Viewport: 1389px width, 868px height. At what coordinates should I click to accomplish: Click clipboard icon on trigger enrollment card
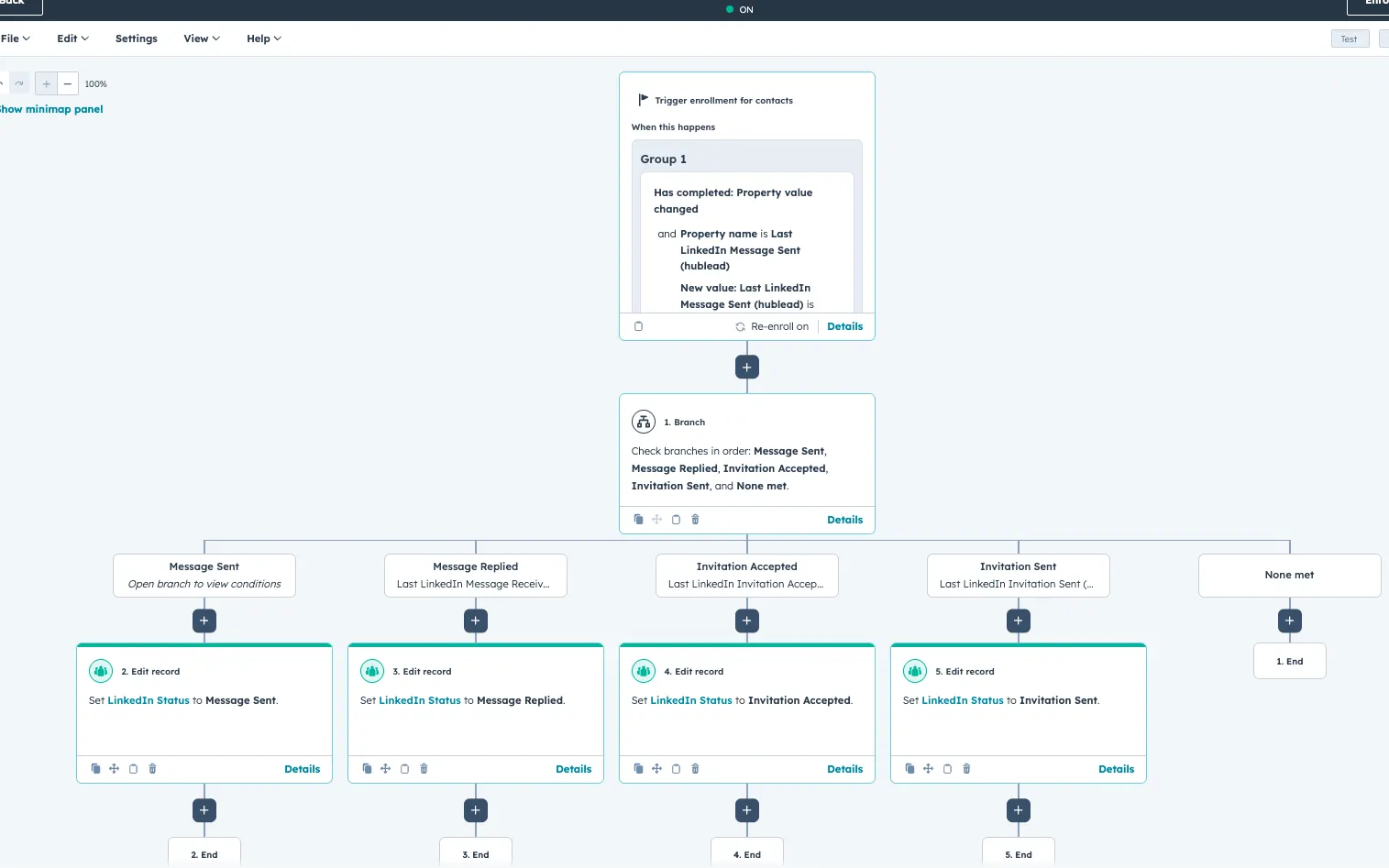click(x=639, y=326)
